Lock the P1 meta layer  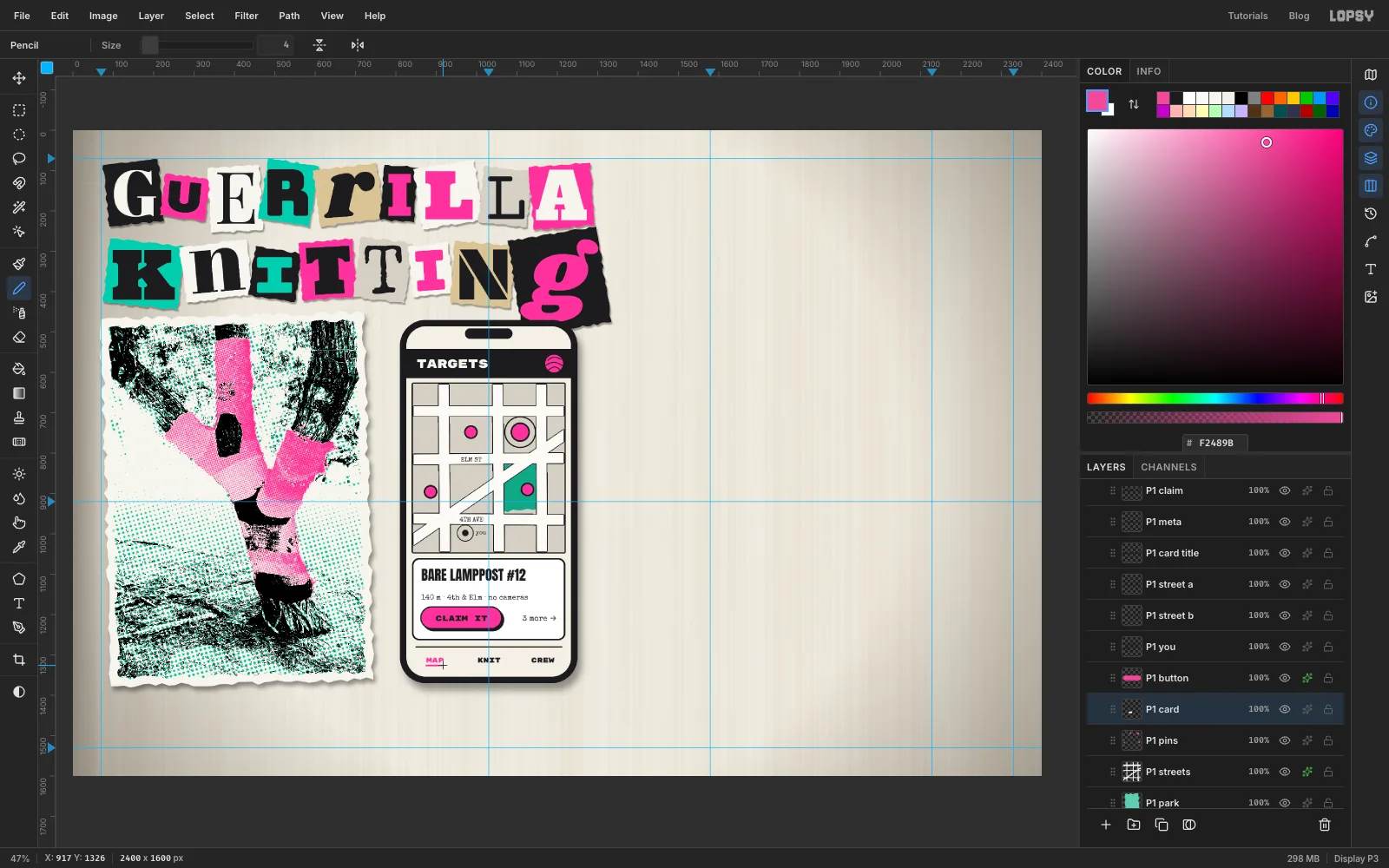coord(1328,522)
